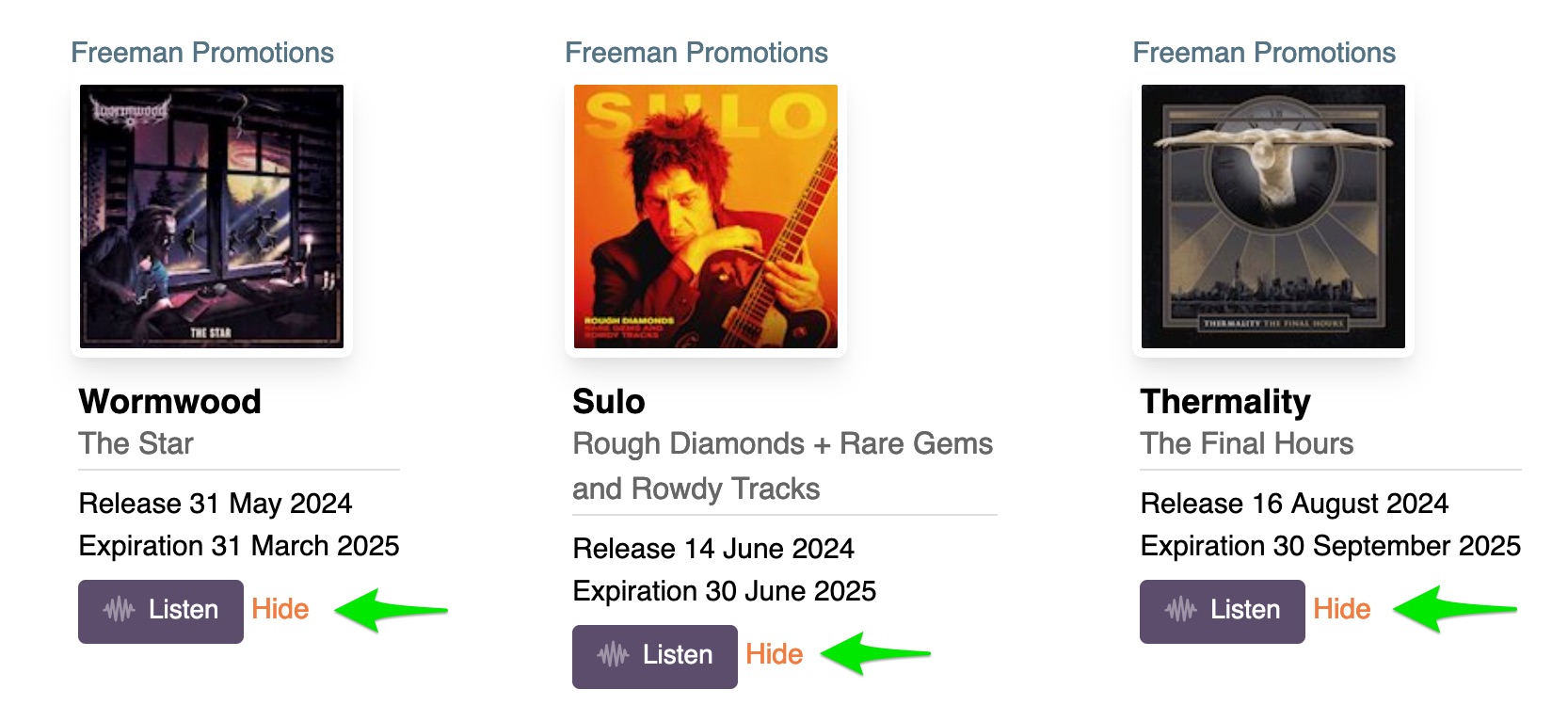Open Wormwood's The Star album cover
1568x721 pixels.
pos(212,216)
